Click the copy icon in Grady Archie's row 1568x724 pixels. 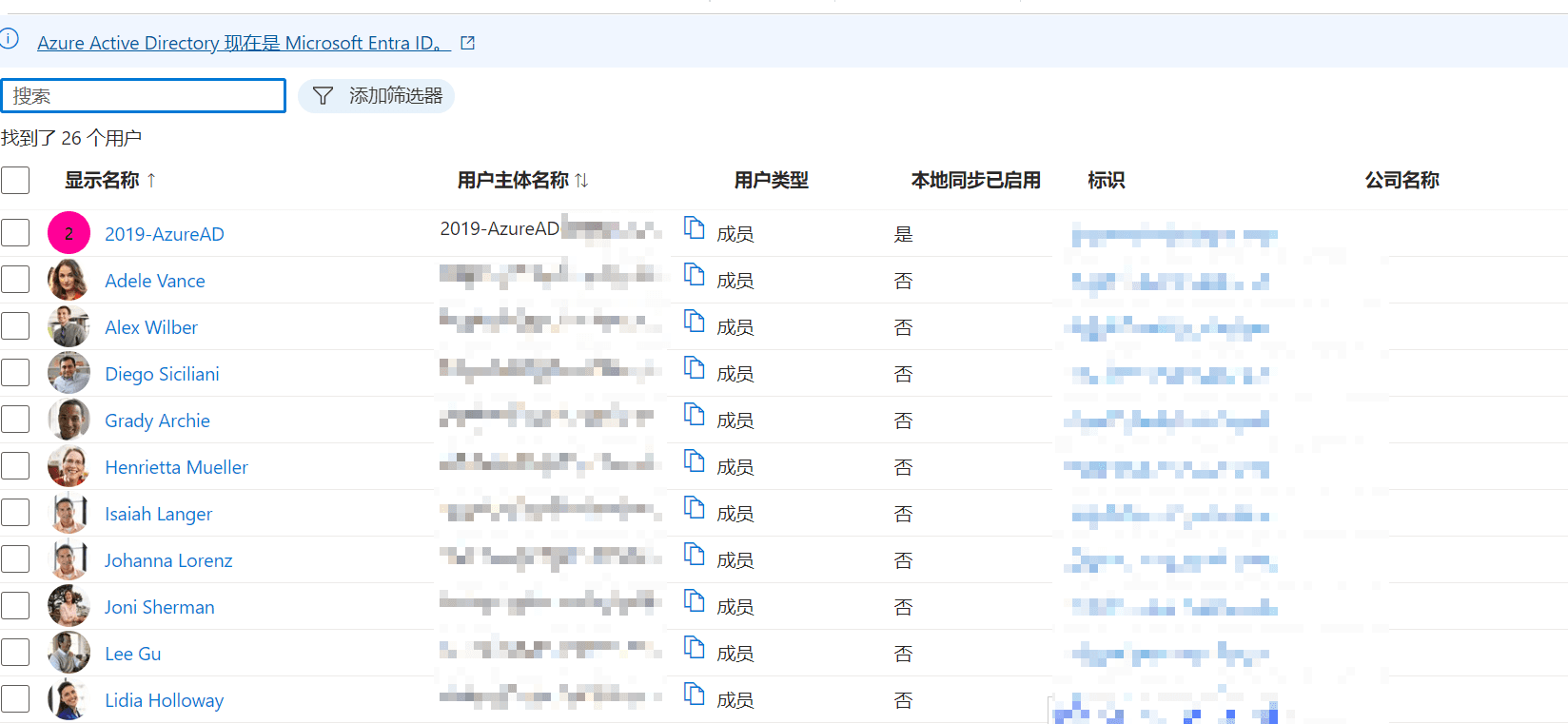(695, 416)
